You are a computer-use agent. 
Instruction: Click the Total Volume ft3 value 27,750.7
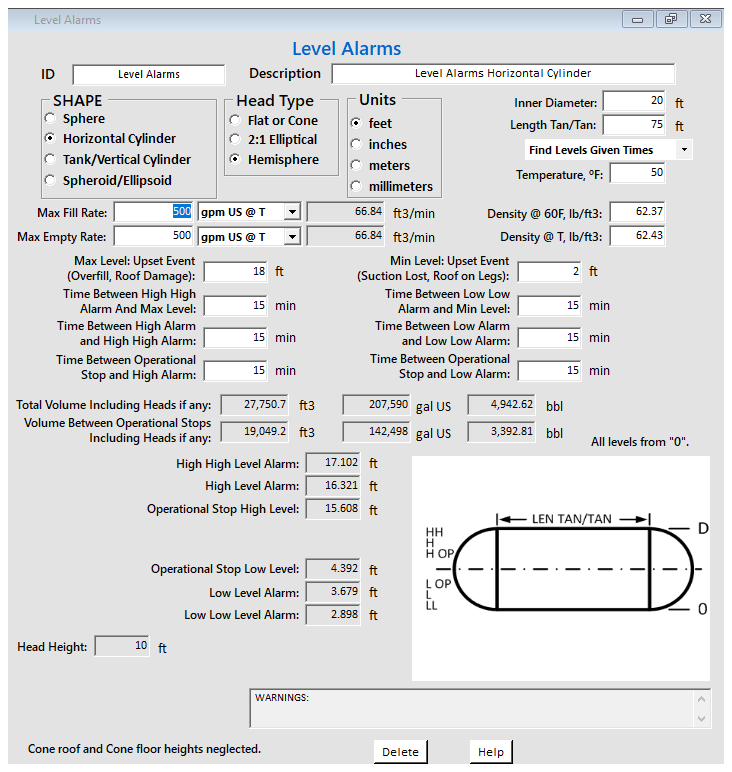click(x=255, y=405)
